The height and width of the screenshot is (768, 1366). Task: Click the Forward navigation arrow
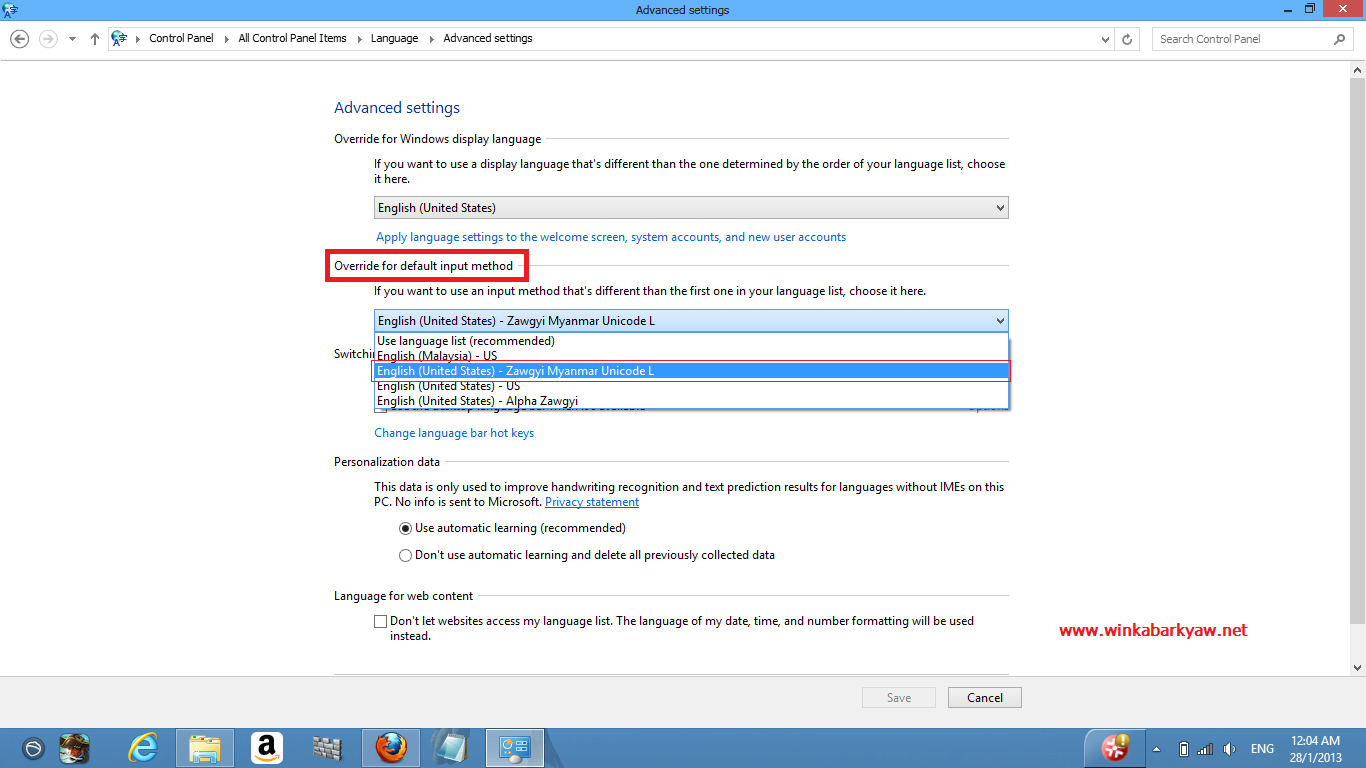47,39
